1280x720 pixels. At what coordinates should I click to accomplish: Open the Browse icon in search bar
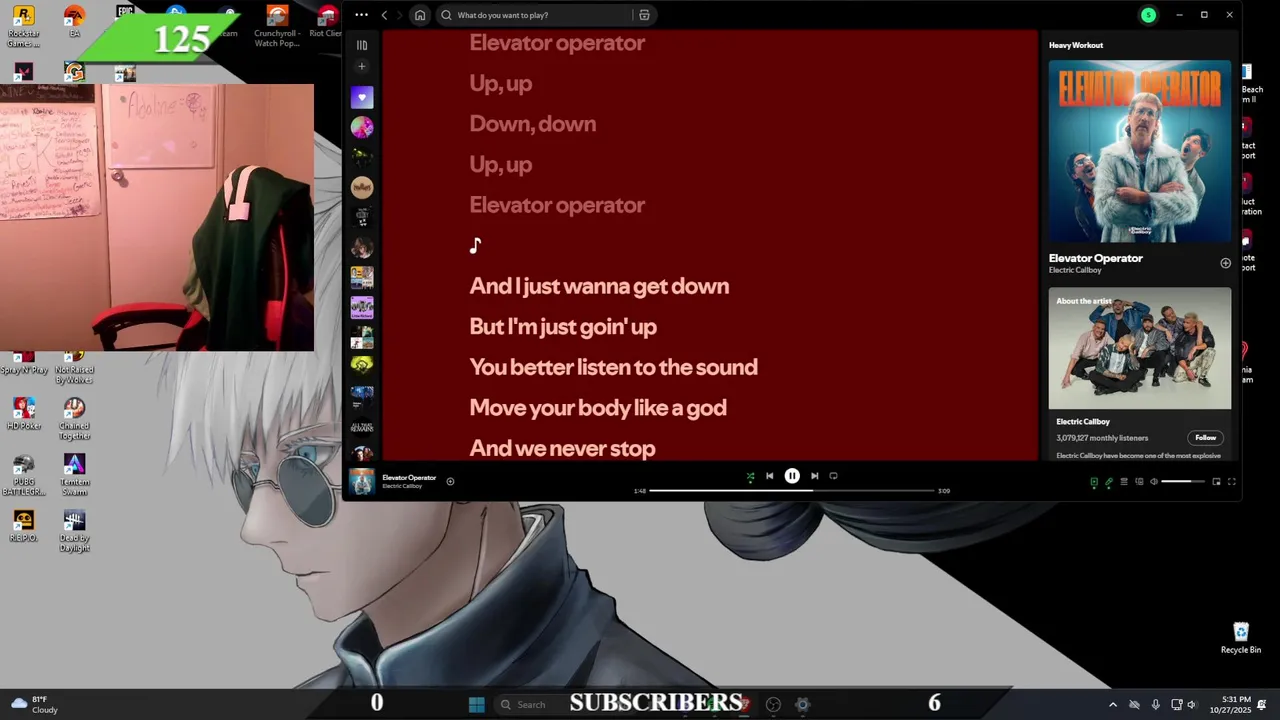point(644,15)
